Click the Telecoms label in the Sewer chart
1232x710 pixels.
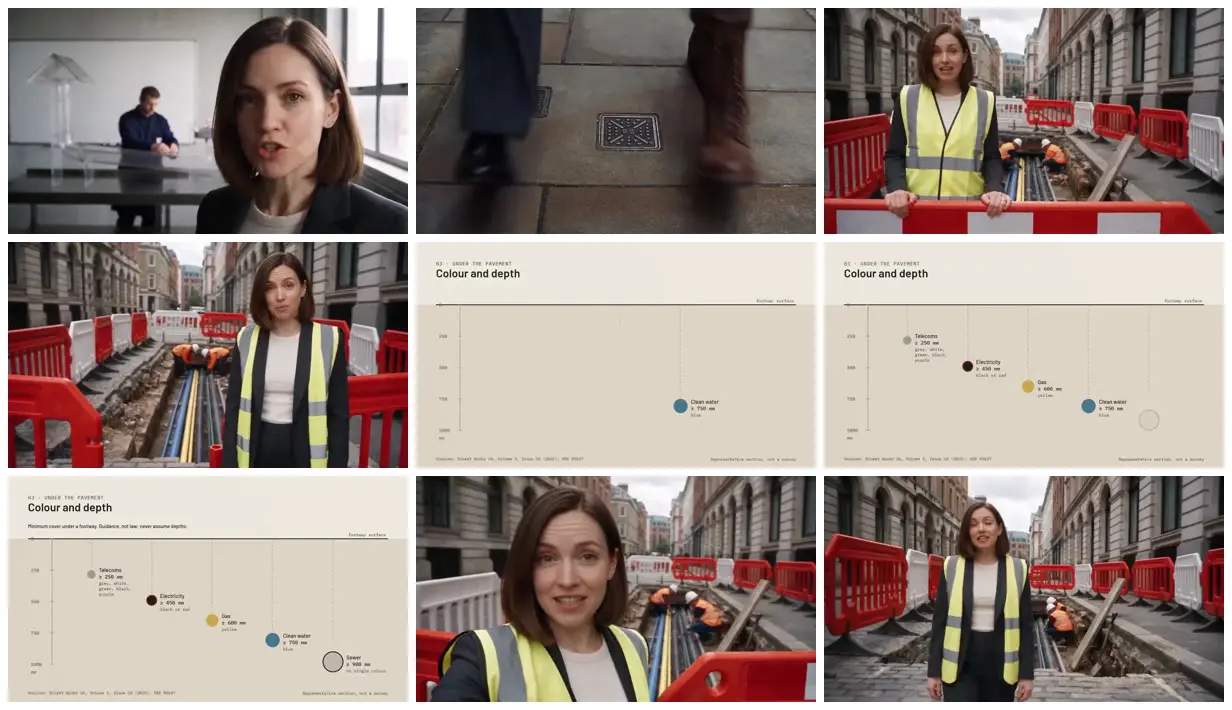tap(109, 570)
